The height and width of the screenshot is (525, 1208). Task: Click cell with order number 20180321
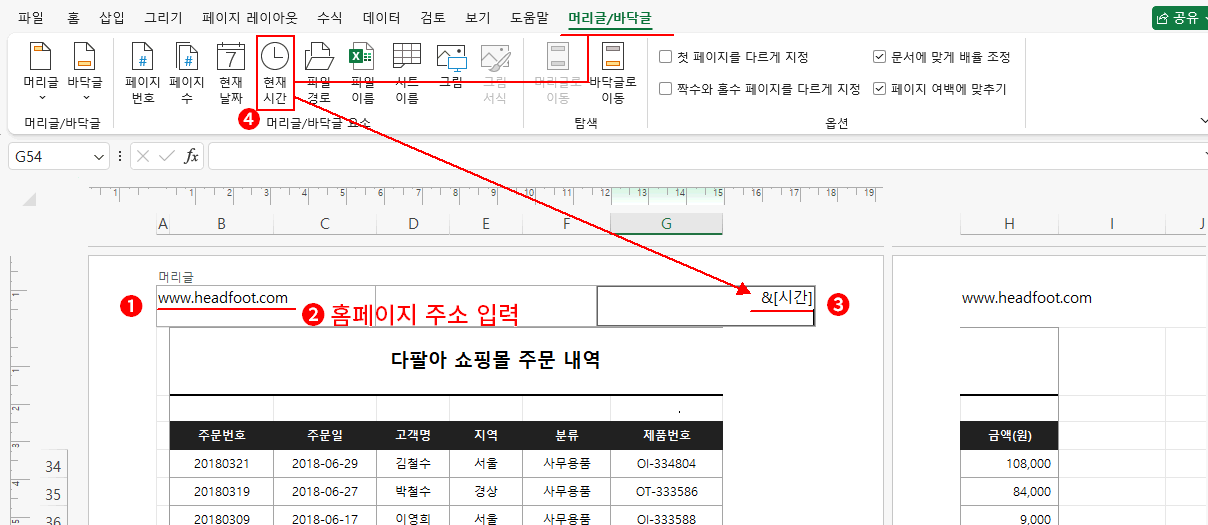222,464
